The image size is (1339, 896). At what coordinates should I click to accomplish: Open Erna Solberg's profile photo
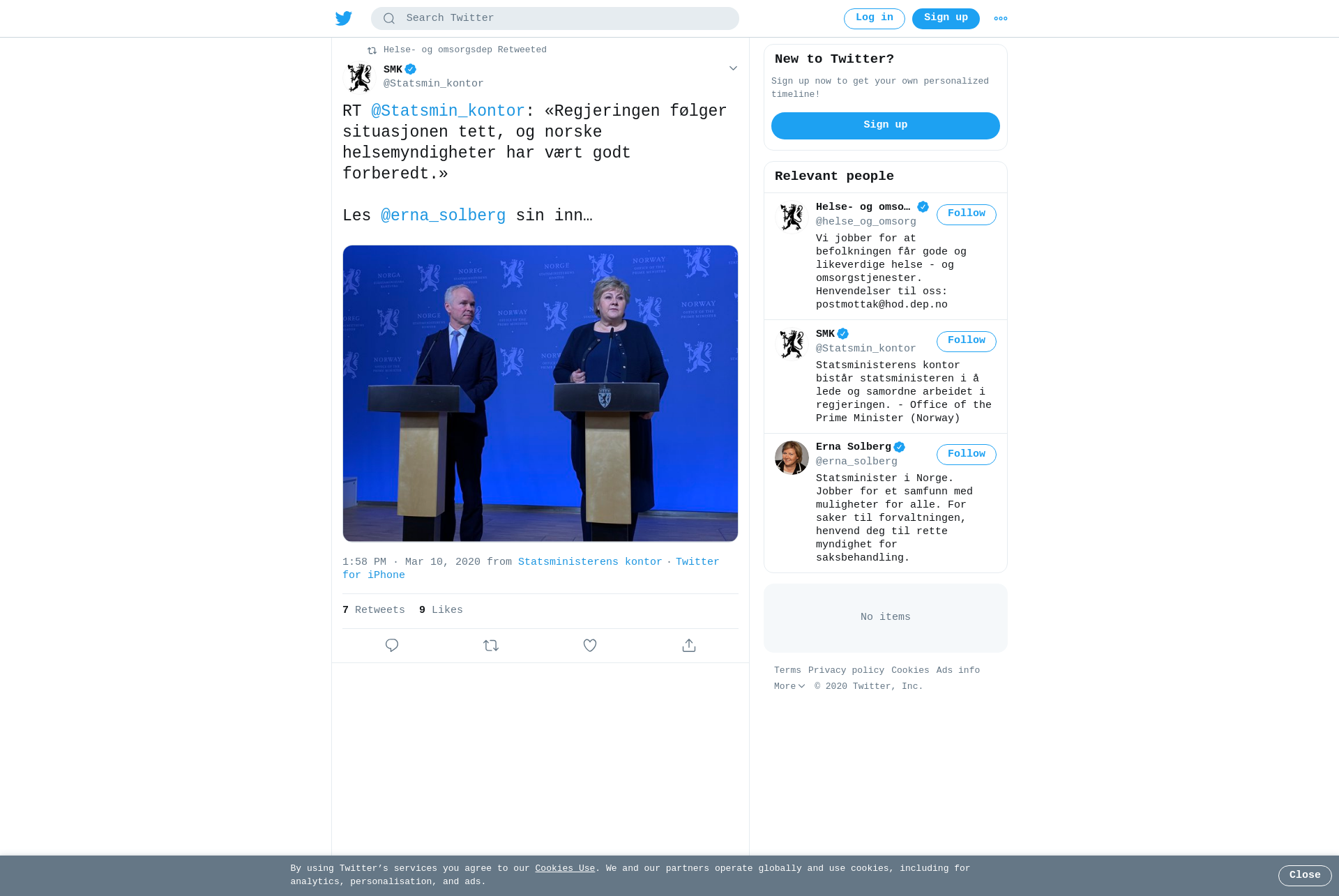(x=792, y=457)
